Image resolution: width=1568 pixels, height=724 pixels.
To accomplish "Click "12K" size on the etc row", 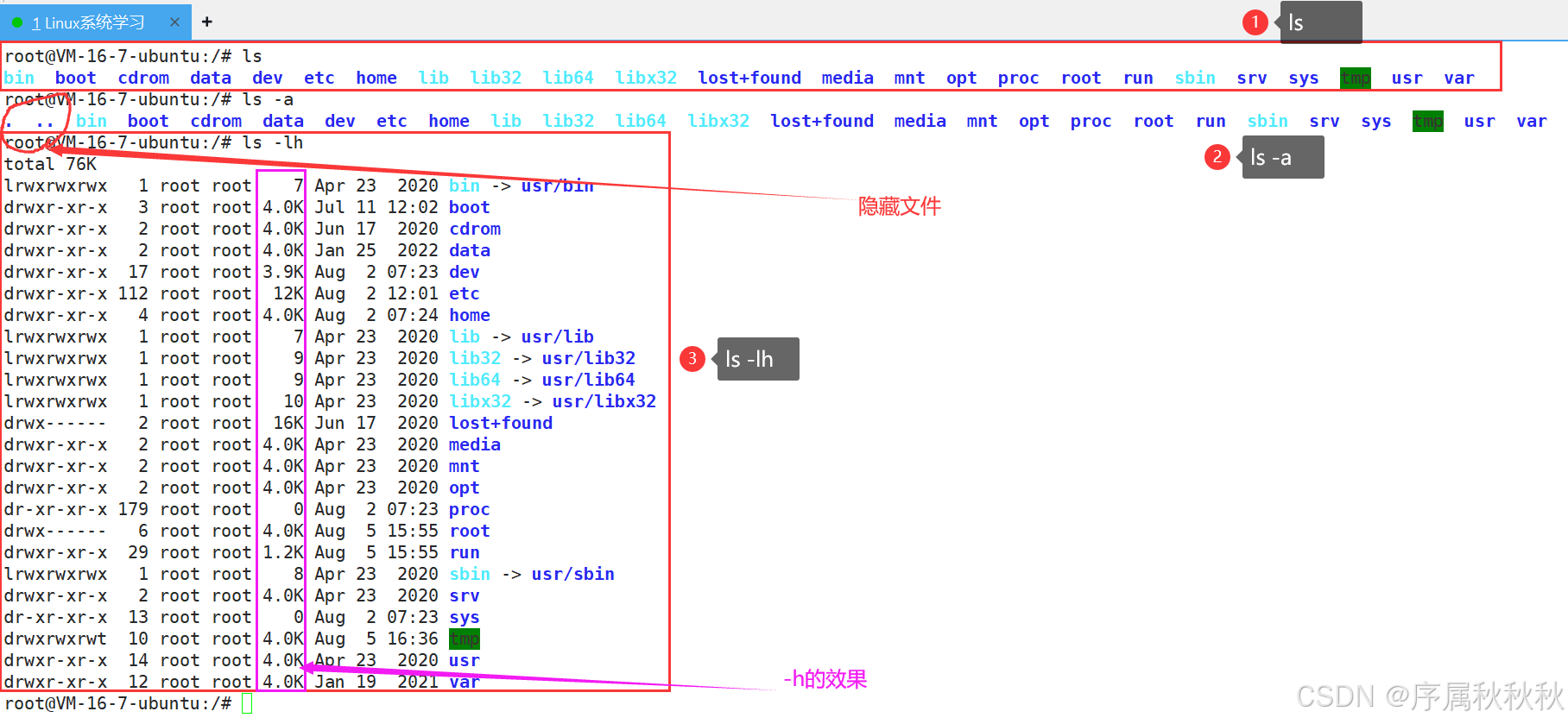I will point(288,293).
